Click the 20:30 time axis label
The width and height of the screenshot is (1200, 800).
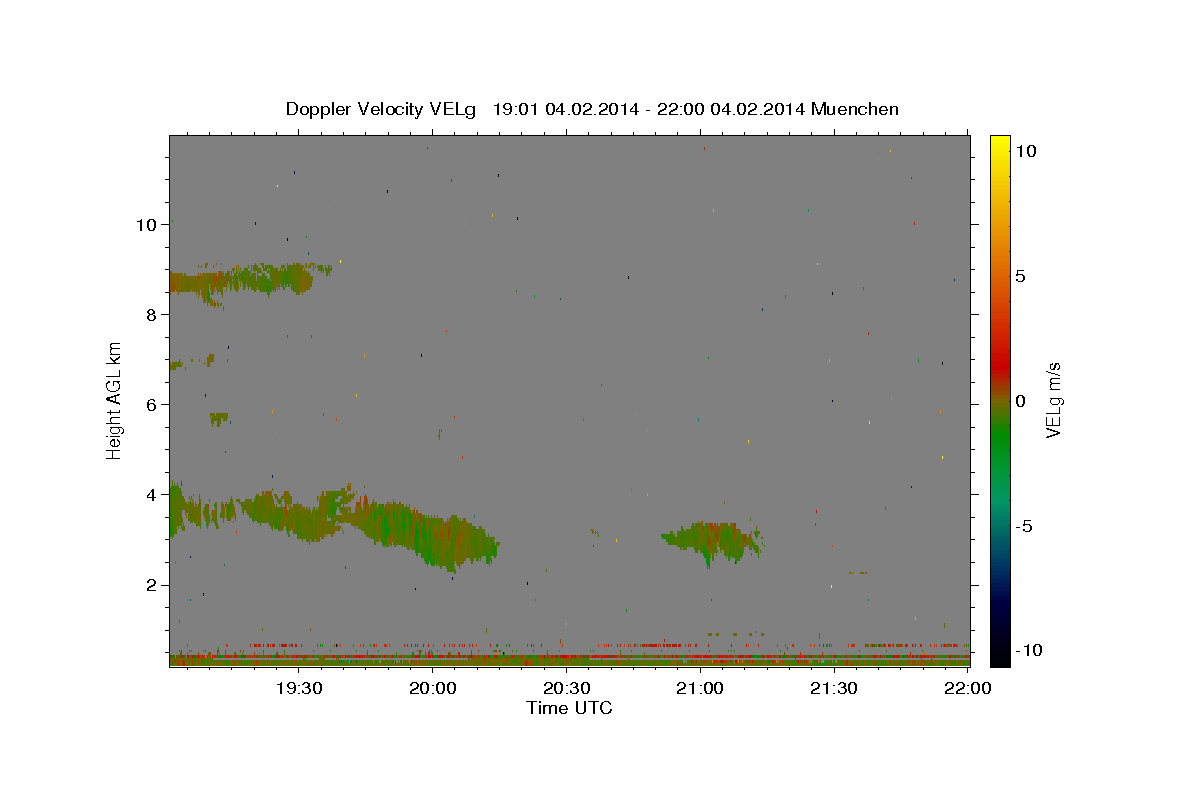click(x=566, y=688)
